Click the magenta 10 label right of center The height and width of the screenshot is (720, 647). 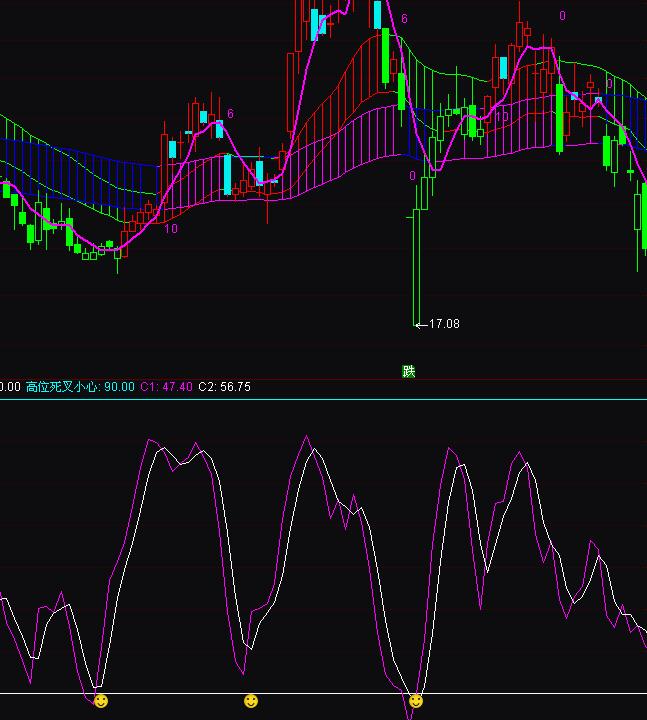[x=501, y=116]
